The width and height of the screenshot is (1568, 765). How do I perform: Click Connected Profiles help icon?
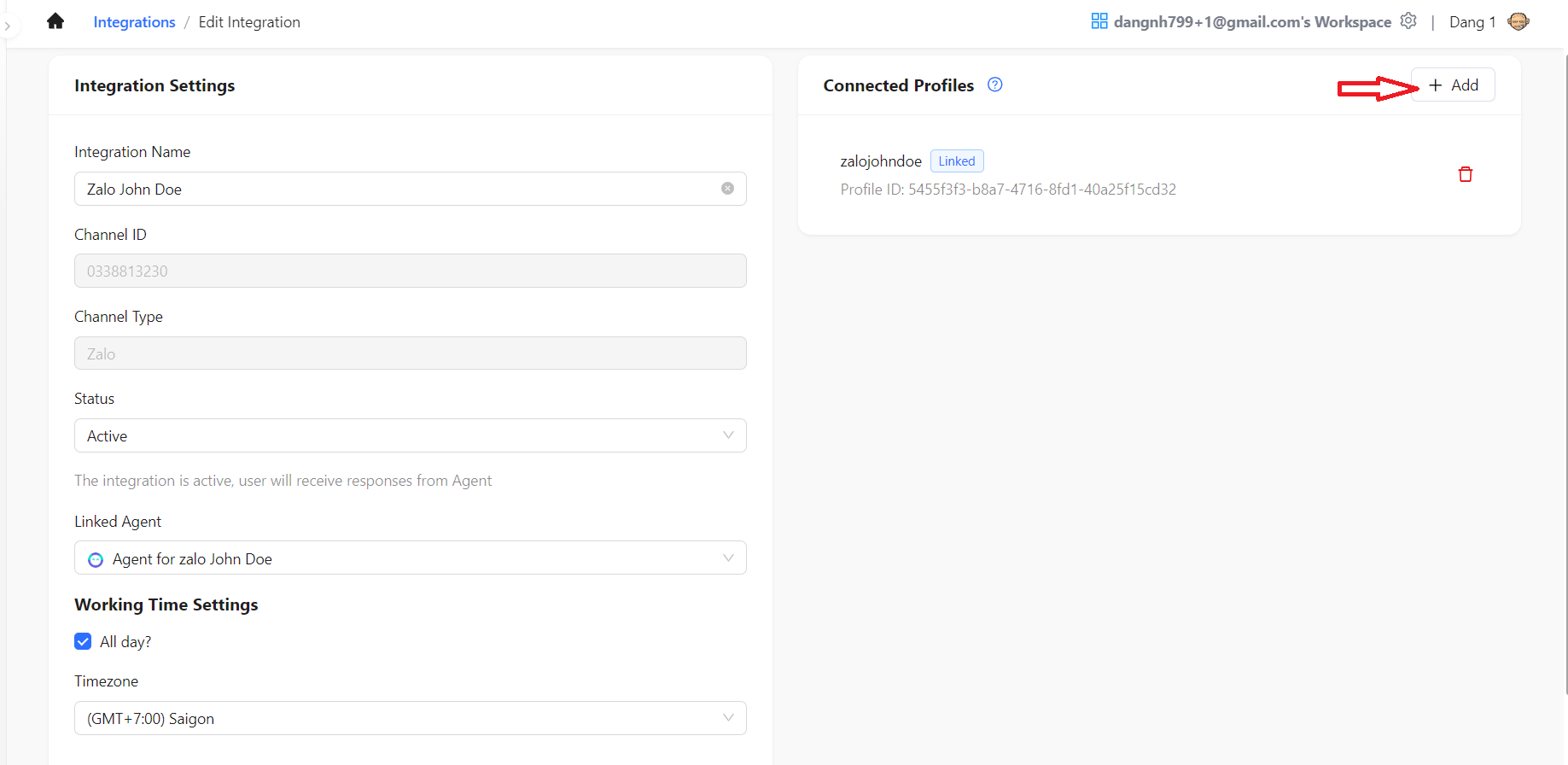[994, 85]
